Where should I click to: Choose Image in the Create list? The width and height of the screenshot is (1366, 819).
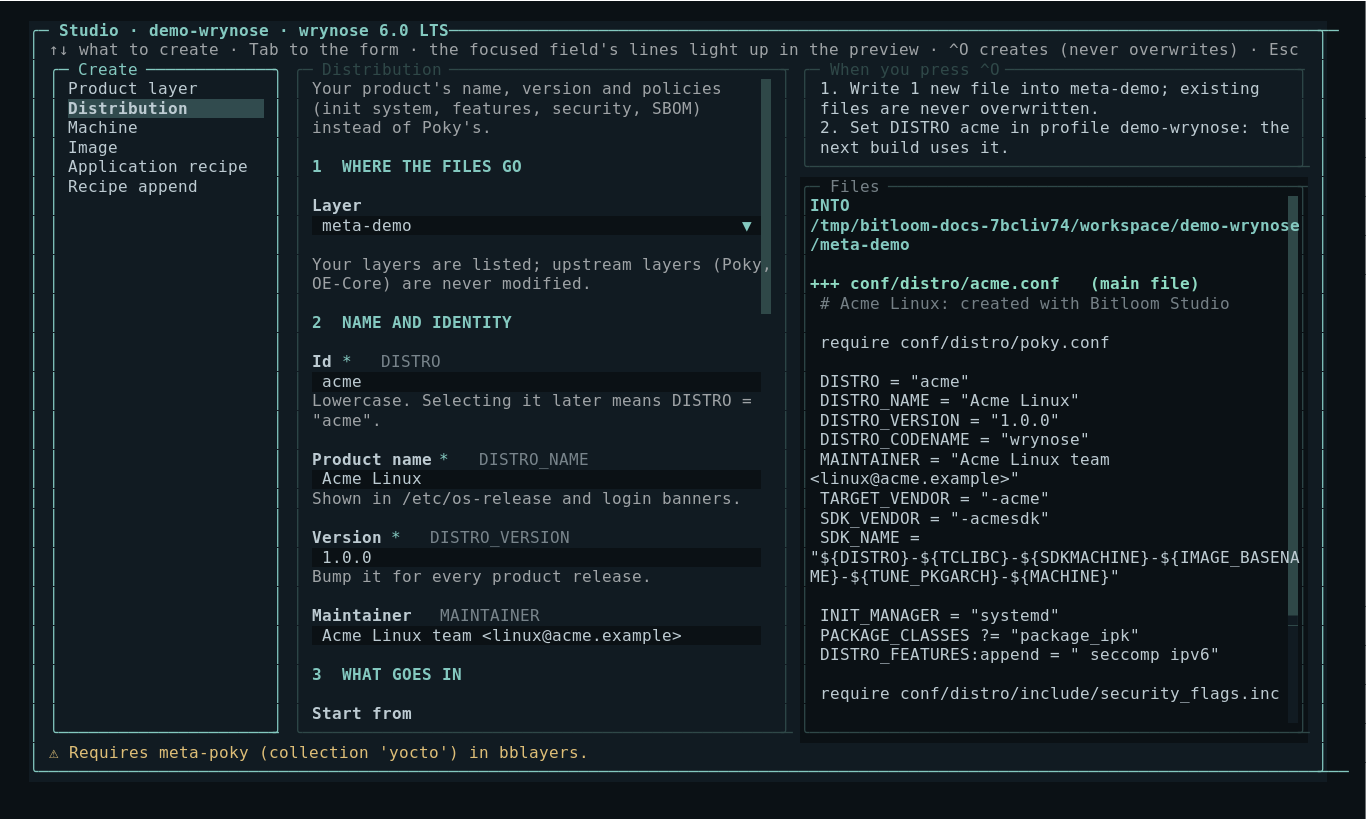point(165,147)
